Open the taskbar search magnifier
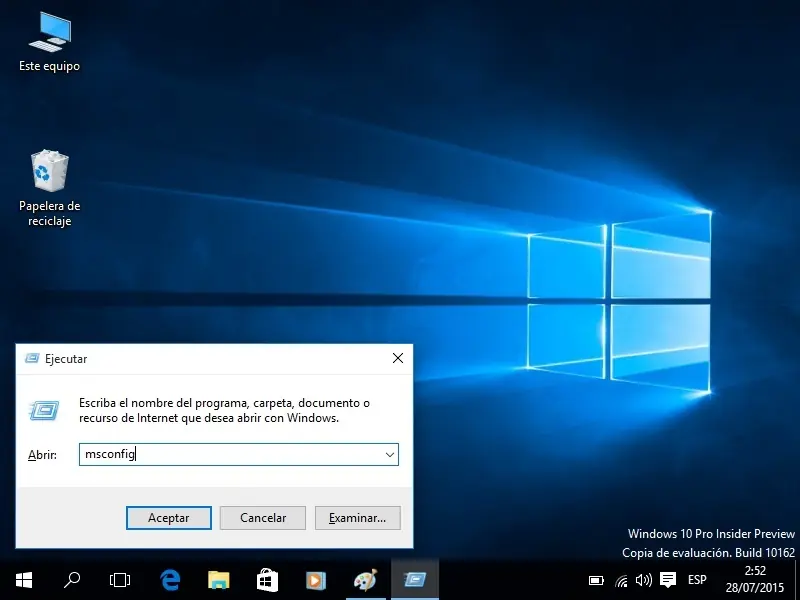 click(x=72, y=580)
